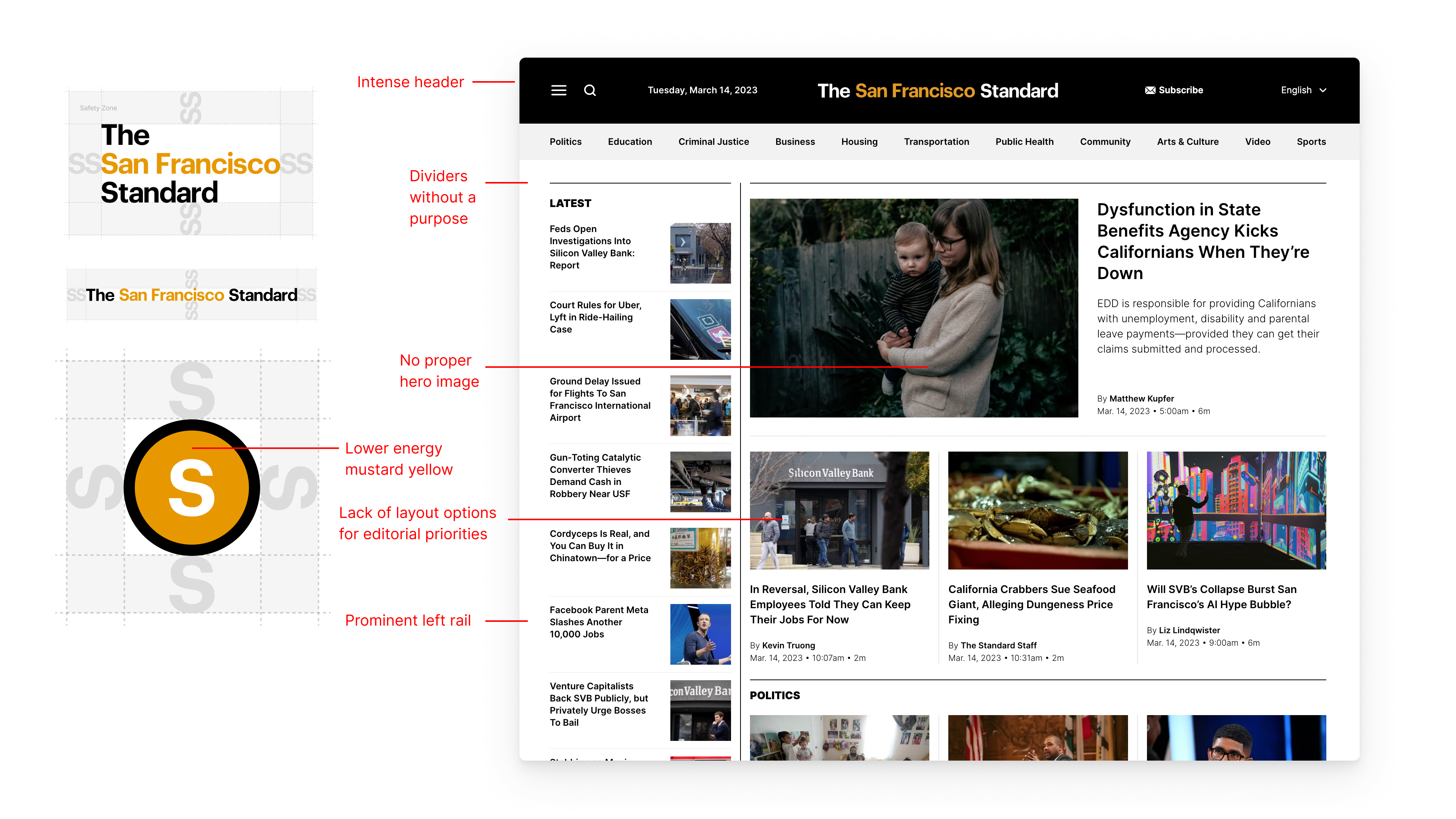Open the Video nav item
The image size is (1456, 819).
pyautogui.click(x=1257, y=142)
